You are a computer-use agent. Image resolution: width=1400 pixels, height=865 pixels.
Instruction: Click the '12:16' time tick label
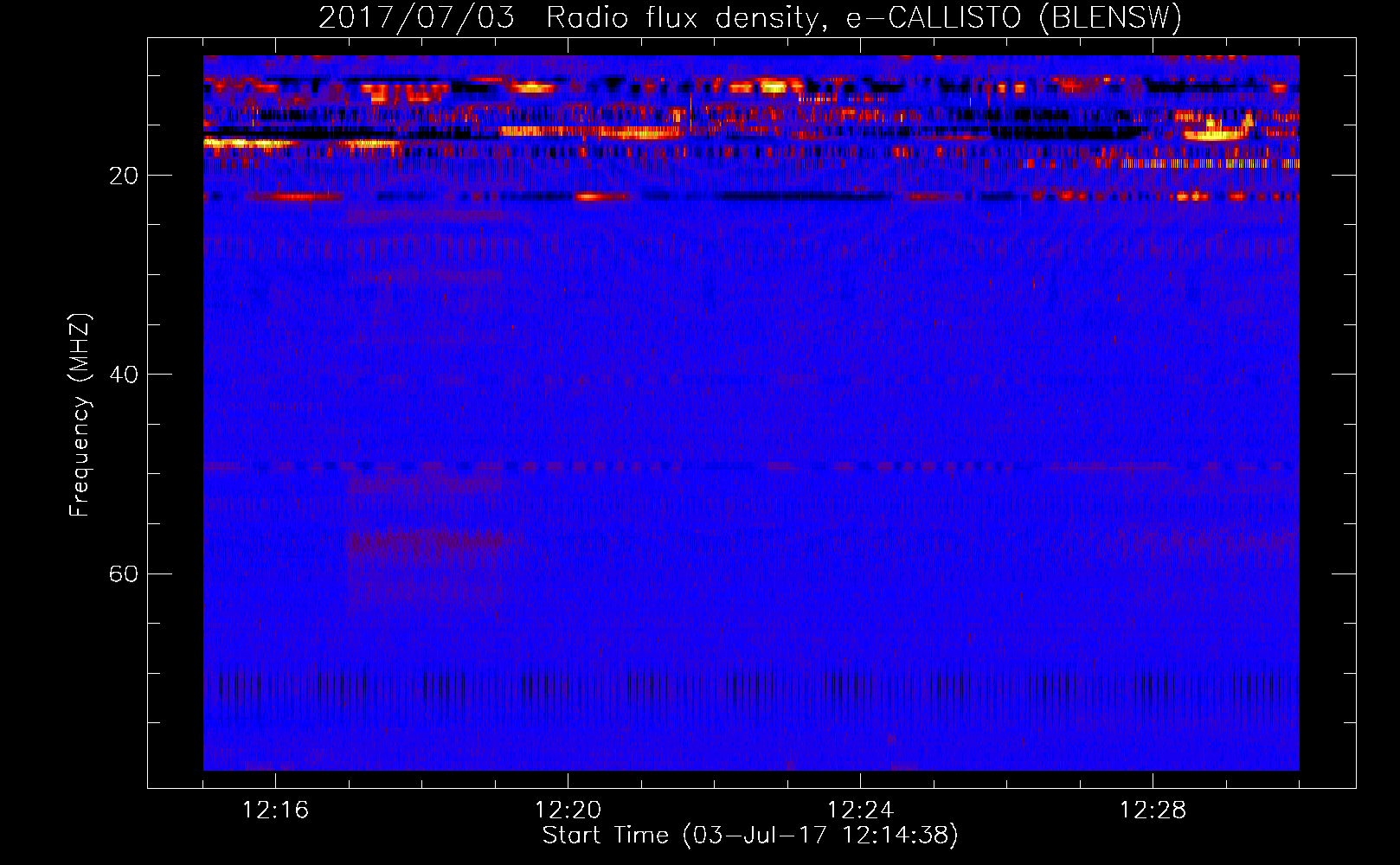coord(275,811)
